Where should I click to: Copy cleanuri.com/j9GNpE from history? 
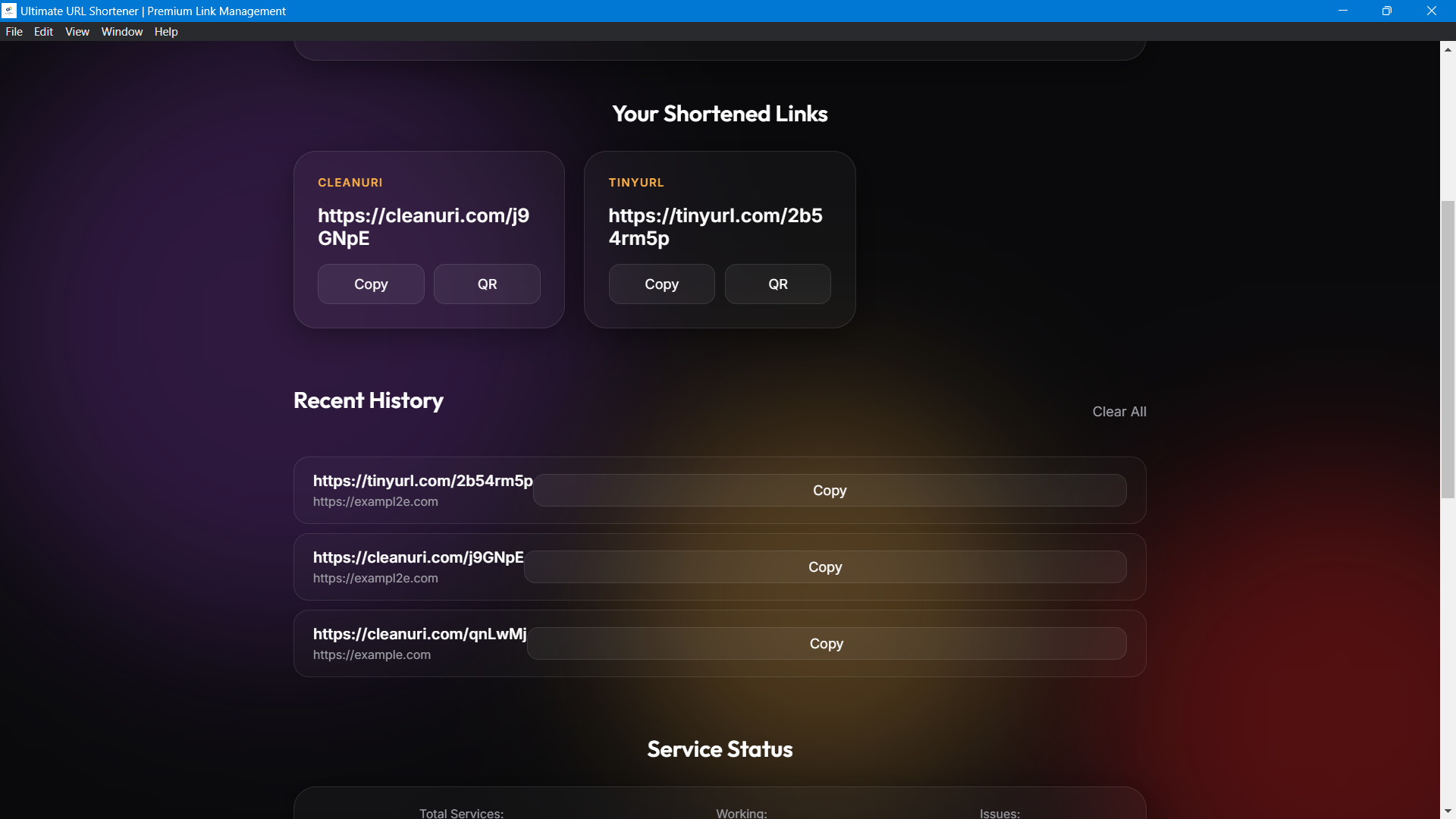[x=824, y=567]
